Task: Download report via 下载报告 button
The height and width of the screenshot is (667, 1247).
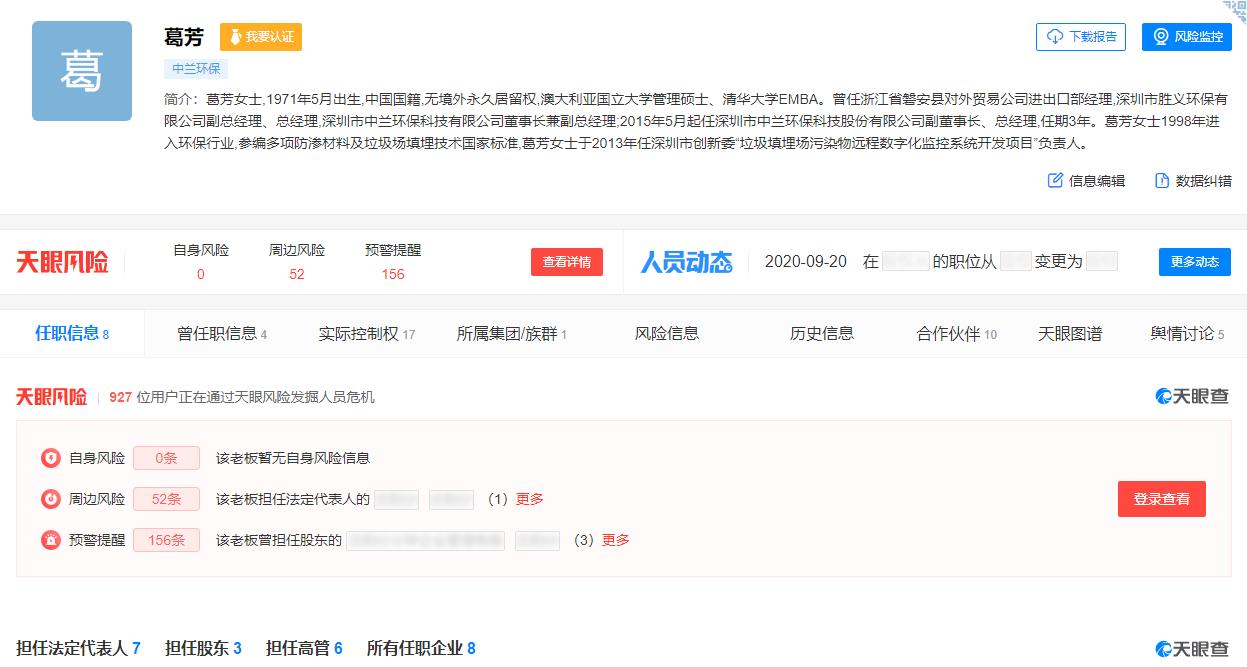Action: (1081, 37)
